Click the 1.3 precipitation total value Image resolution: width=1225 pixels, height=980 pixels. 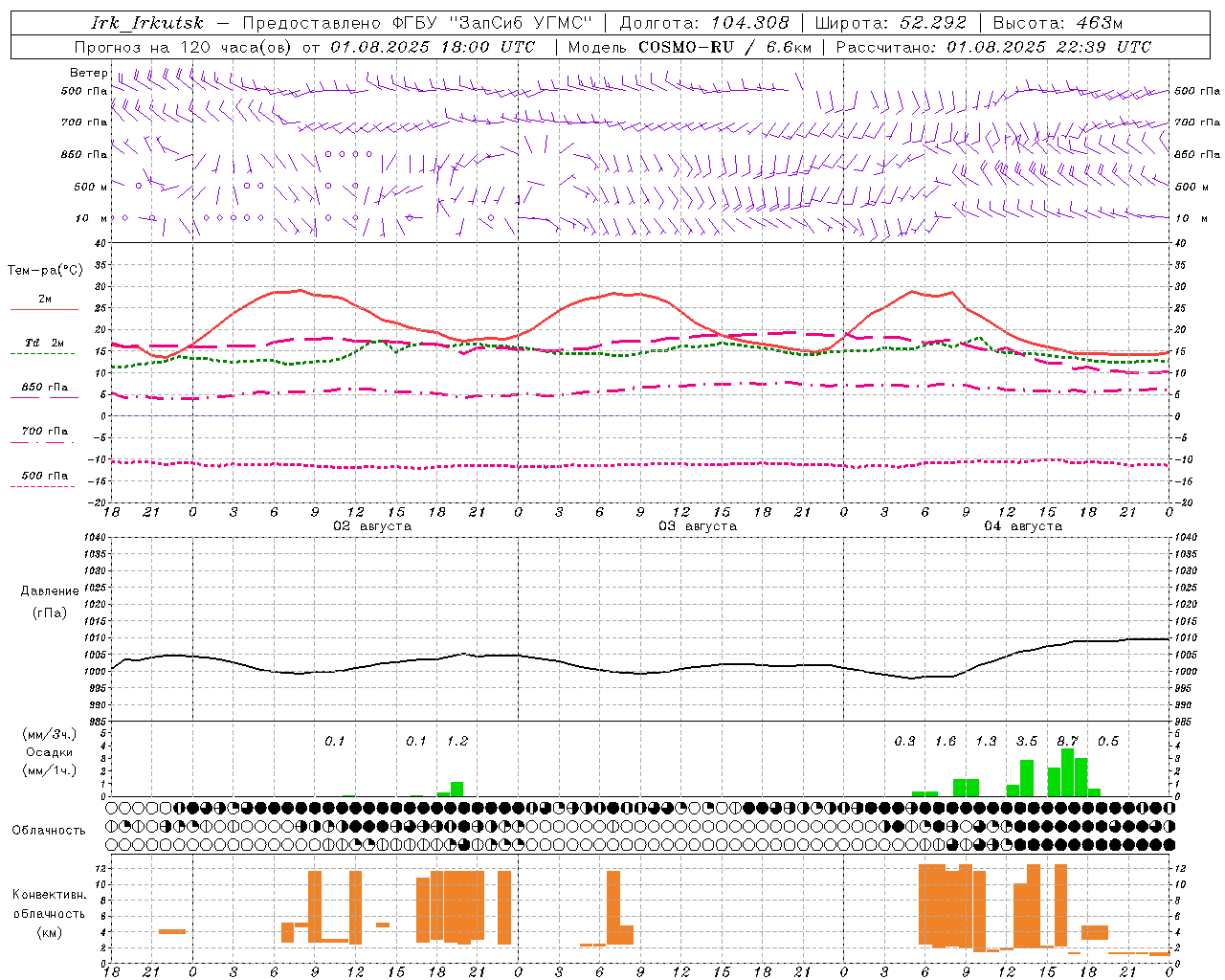986,742
